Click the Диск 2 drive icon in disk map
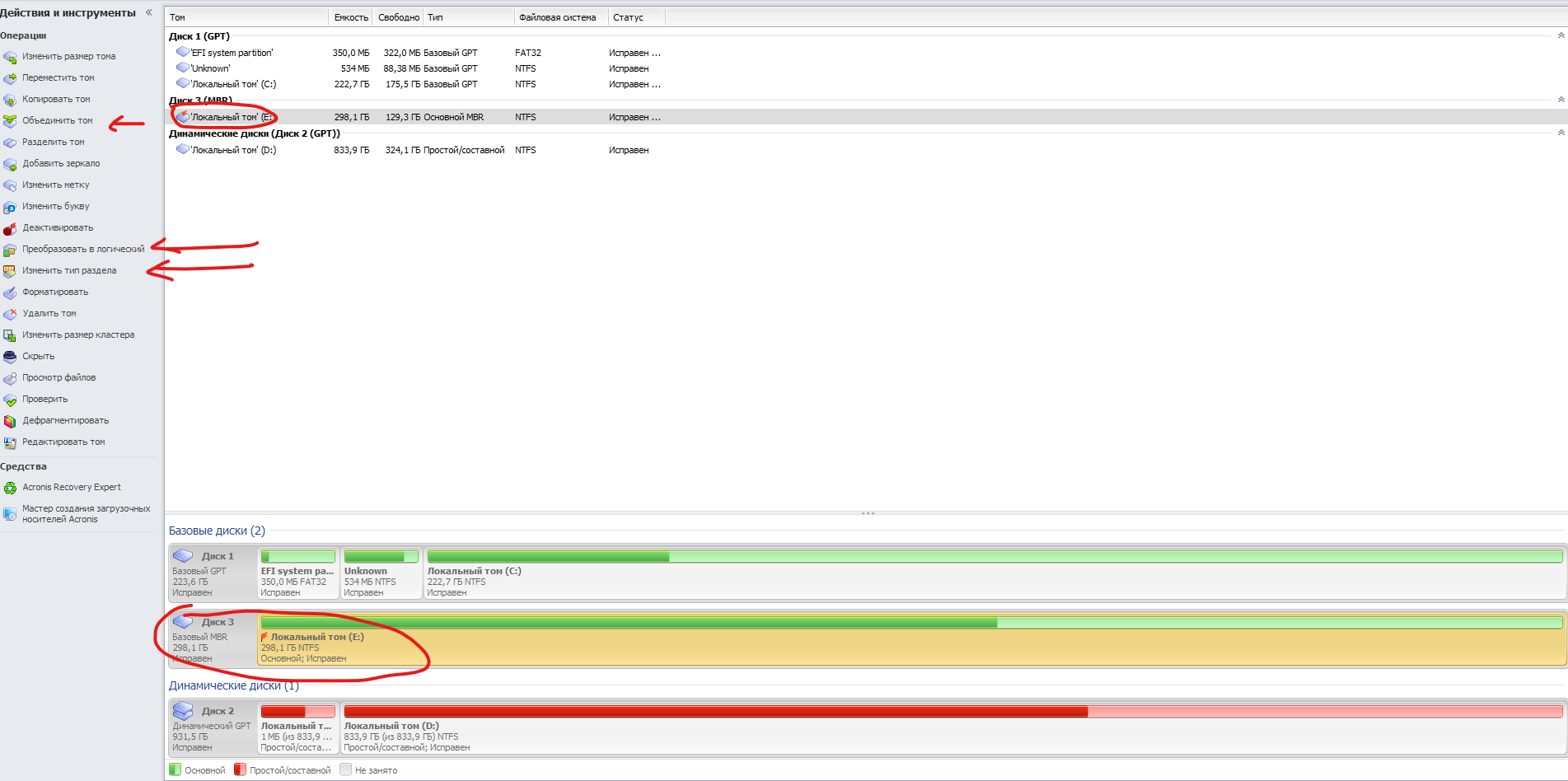The width and height of the screenshot is (1568, 781). coord(183,711)
